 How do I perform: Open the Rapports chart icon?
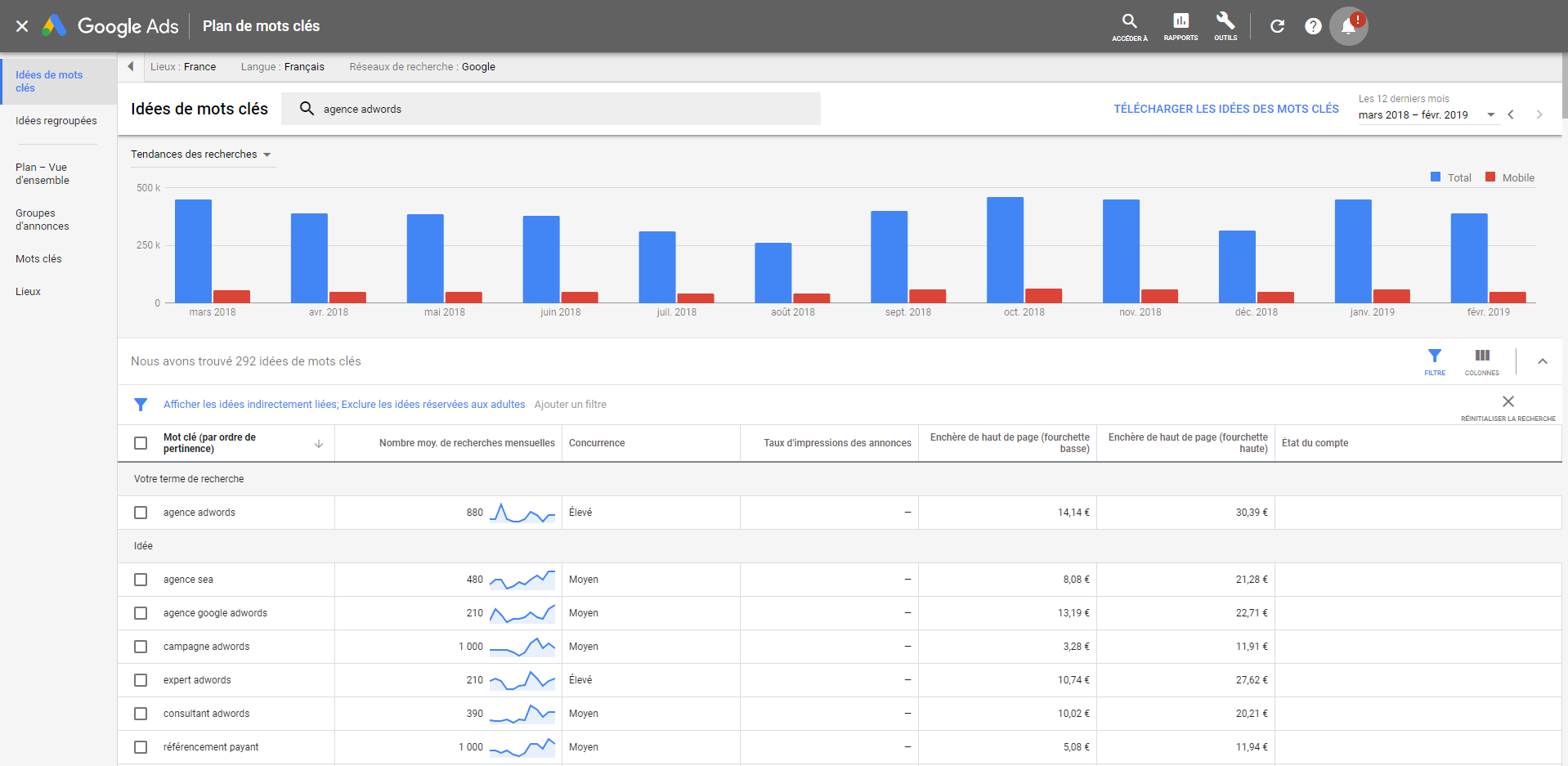1180,26
